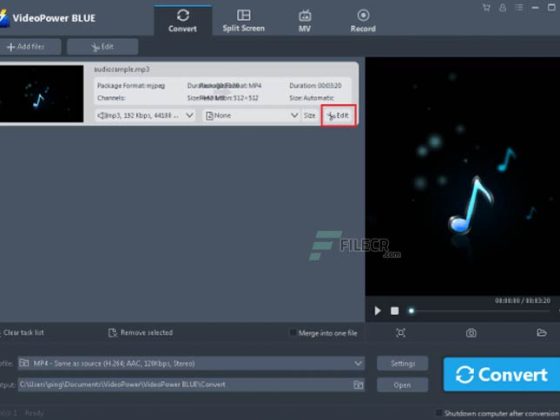Click the audiosample.mp3 file name
The image size is (560, 420).
(x=122, y=69)
